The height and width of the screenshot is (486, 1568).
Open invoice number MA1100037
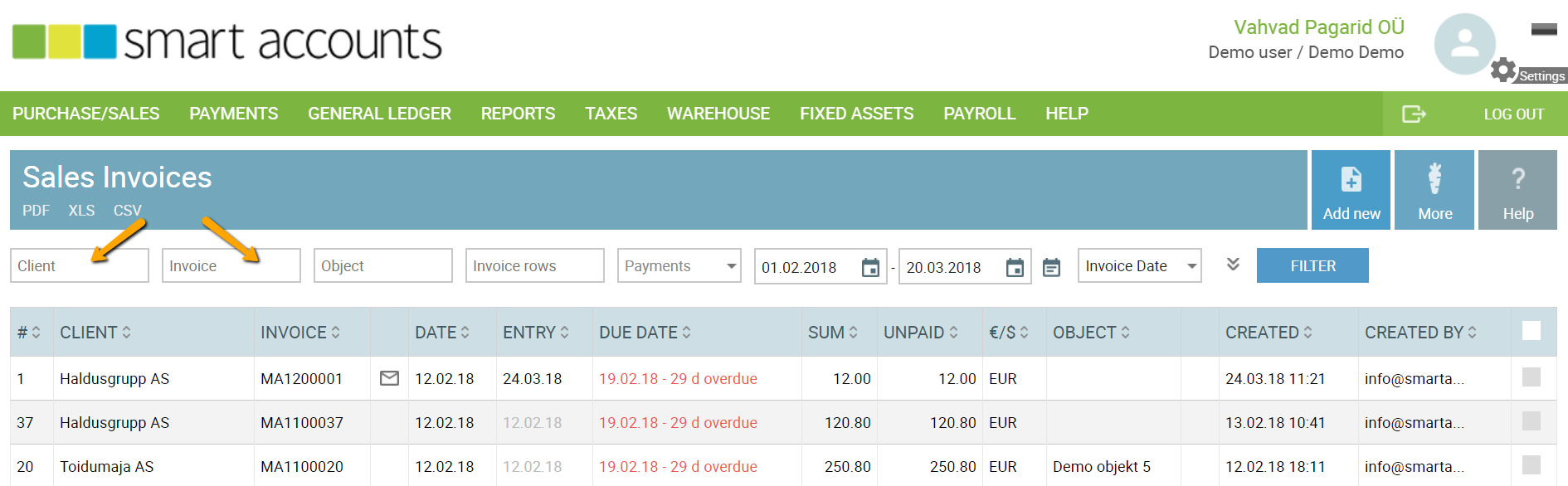pos(302,423)
